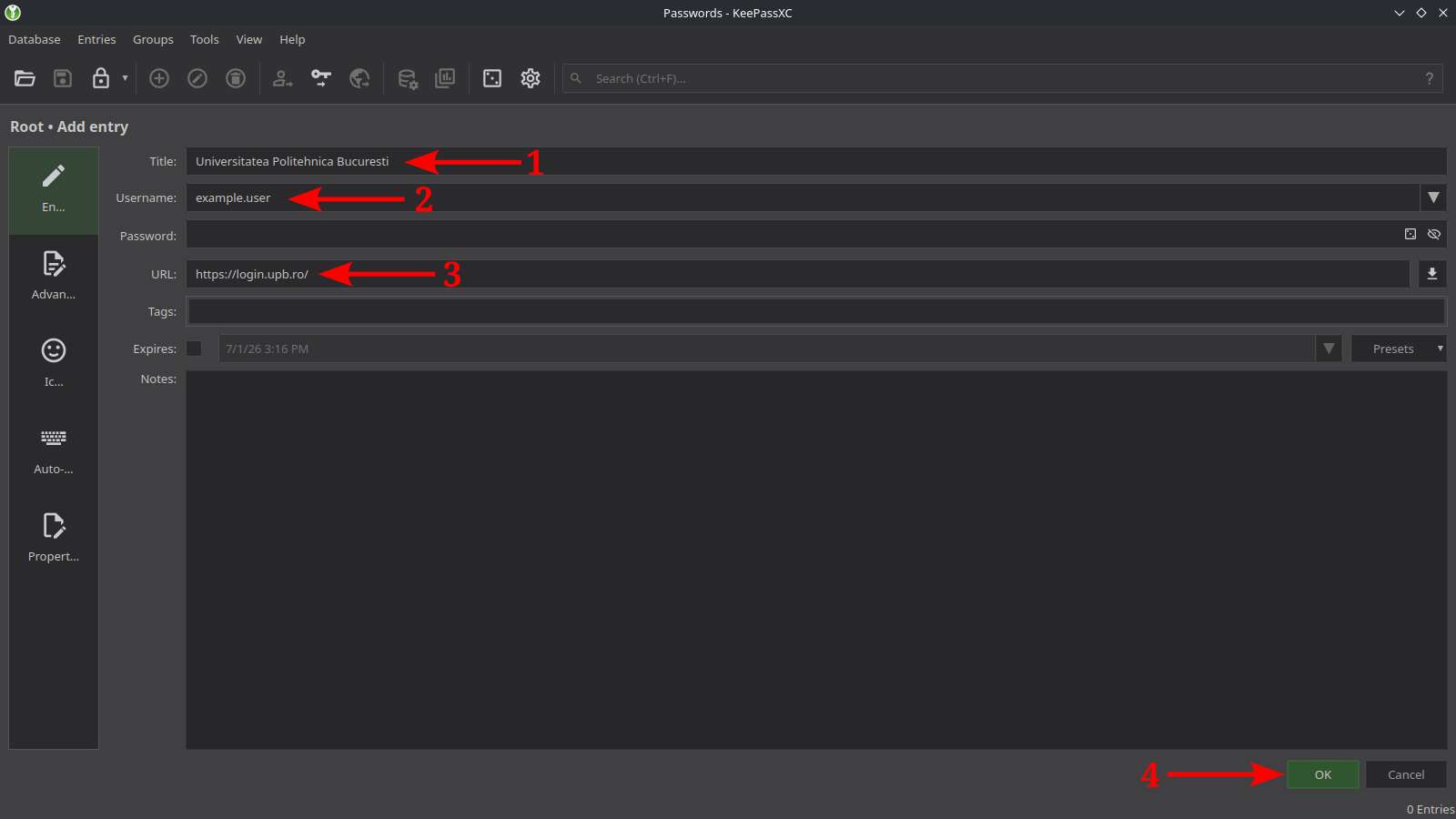Screen dimensions: 1456x819
Task: Click the KeePassXC app icon in title bar
Action: (x=13, y=13)
